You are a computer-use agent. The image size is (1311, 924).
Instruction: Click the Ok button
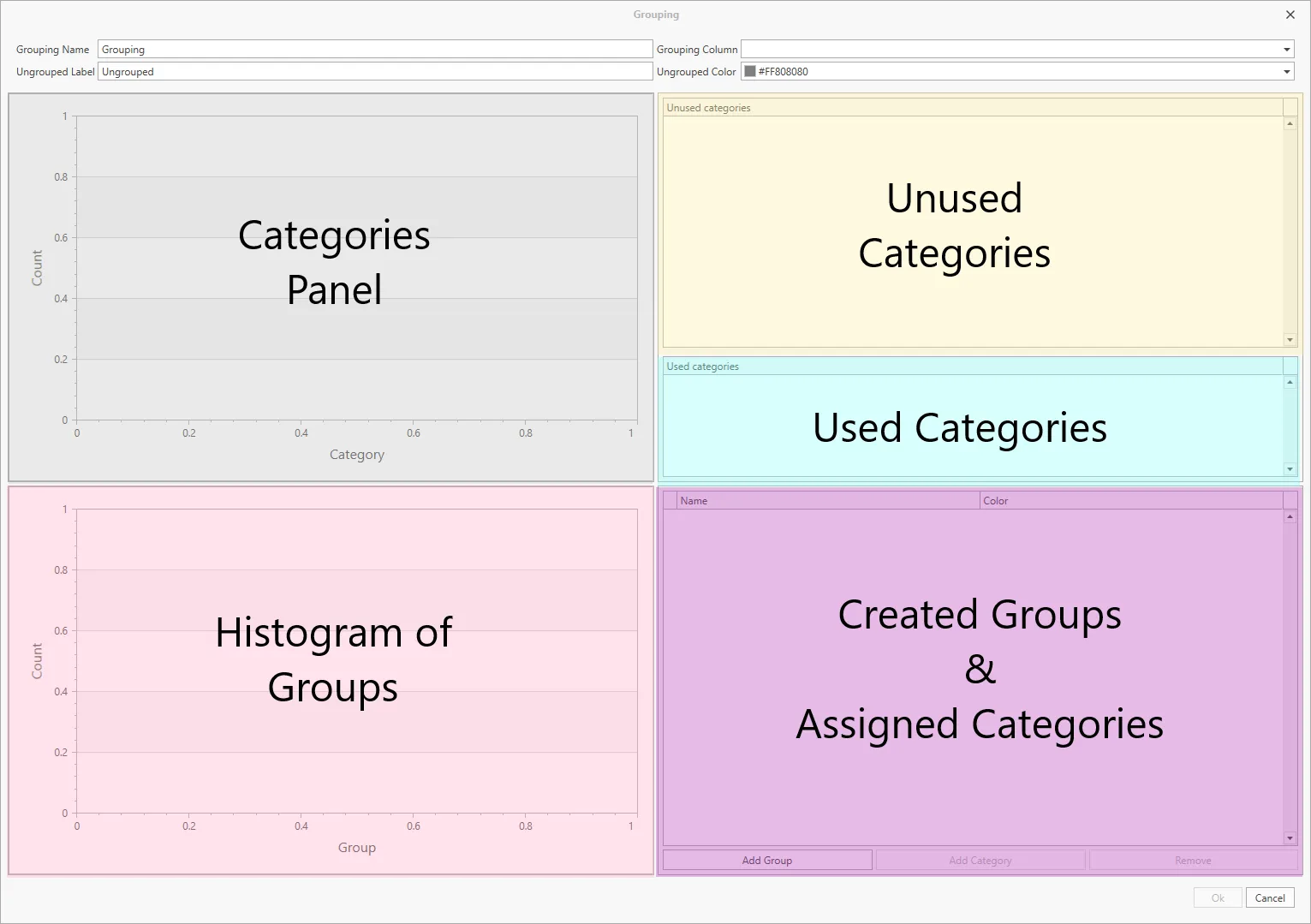point(1218,897)
